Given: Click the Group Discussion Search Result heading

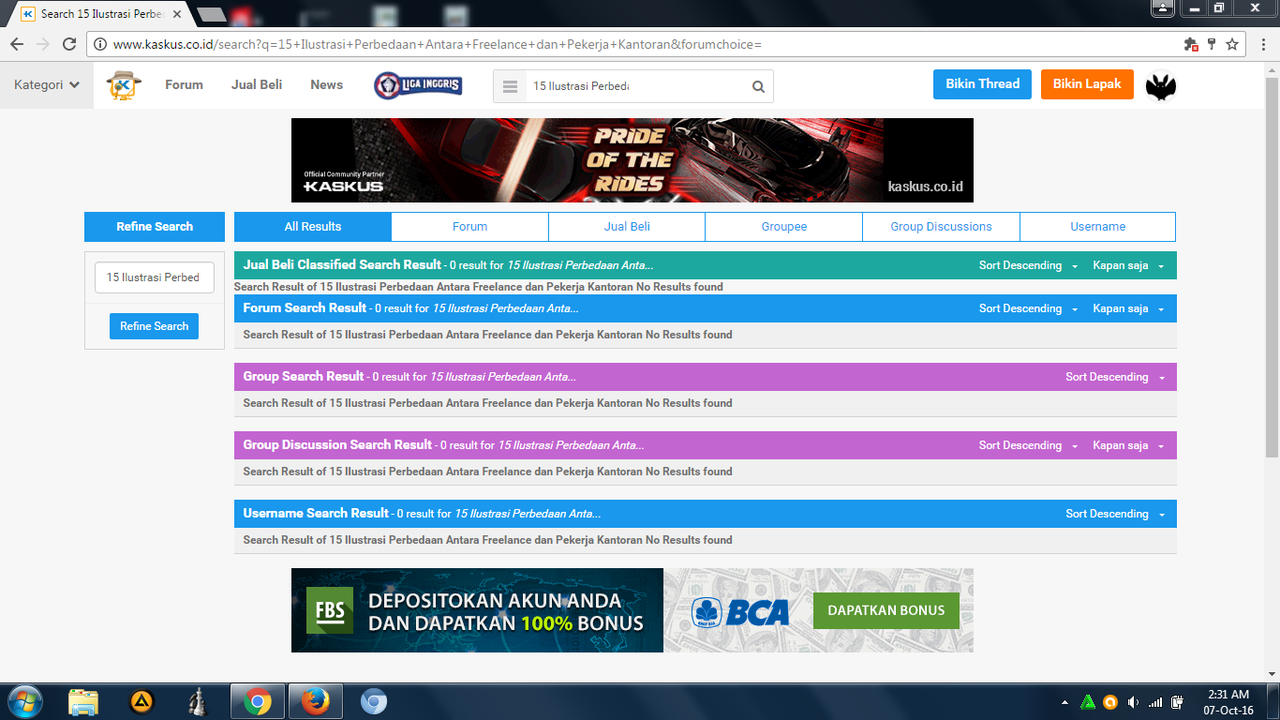Looking at the screenshot, I should 337,445.
